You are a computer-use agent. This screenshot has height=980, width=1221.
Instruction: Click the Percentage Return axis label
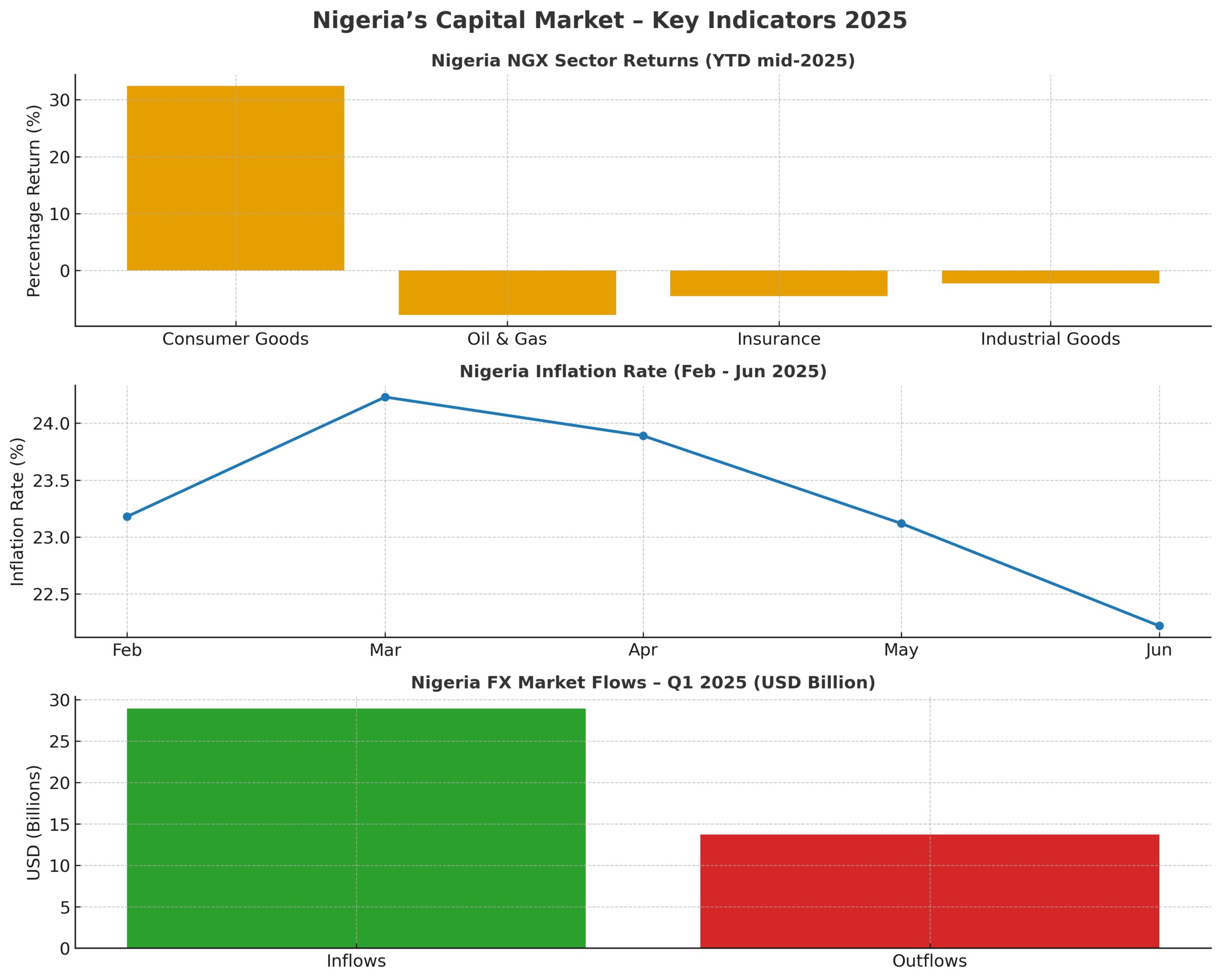point(34,200)
